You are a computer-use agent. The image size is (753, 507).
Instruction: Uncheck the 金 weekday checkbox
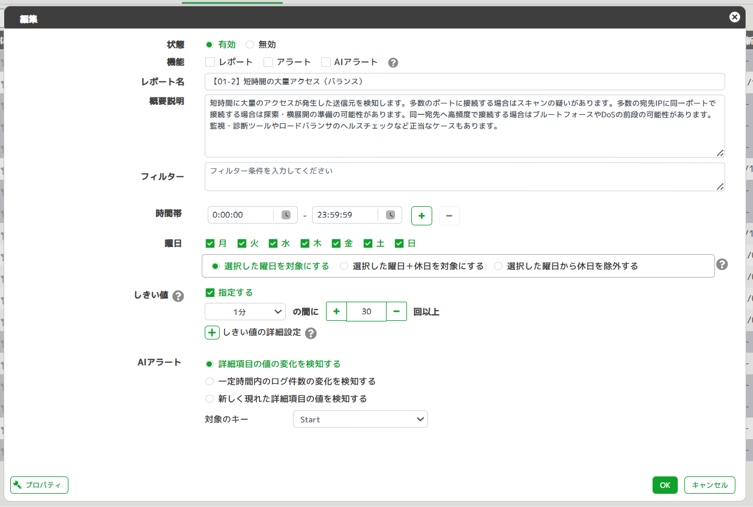[x=336, y=243]
